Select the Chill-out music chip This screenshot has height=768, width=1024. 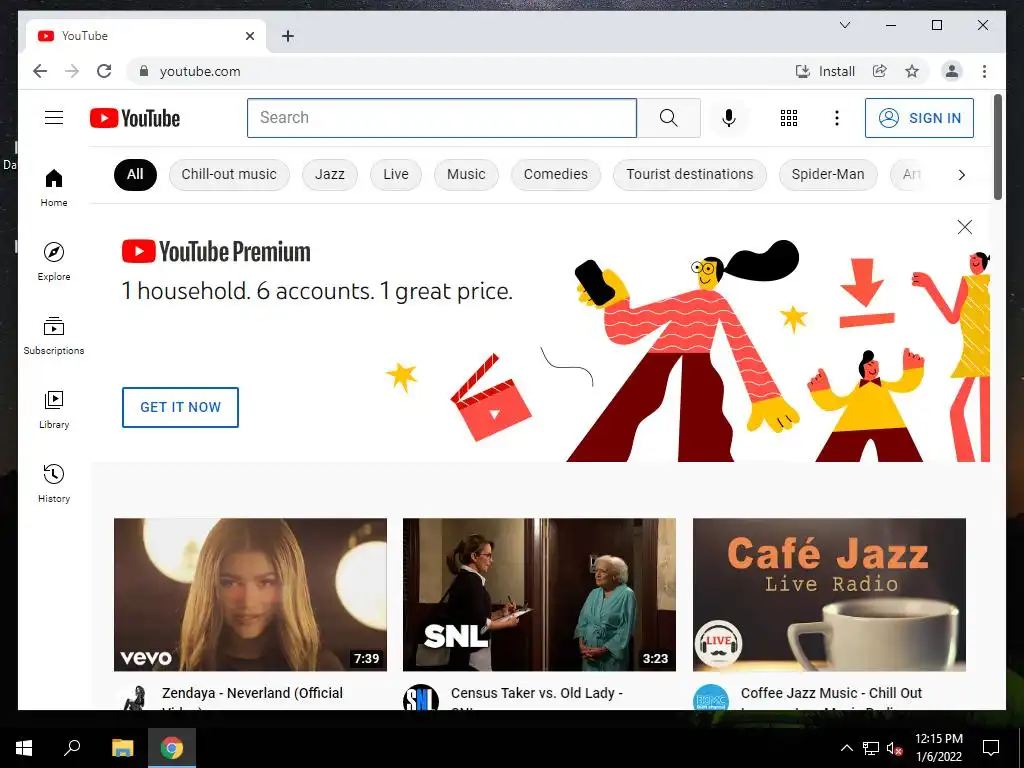(229, 174)
